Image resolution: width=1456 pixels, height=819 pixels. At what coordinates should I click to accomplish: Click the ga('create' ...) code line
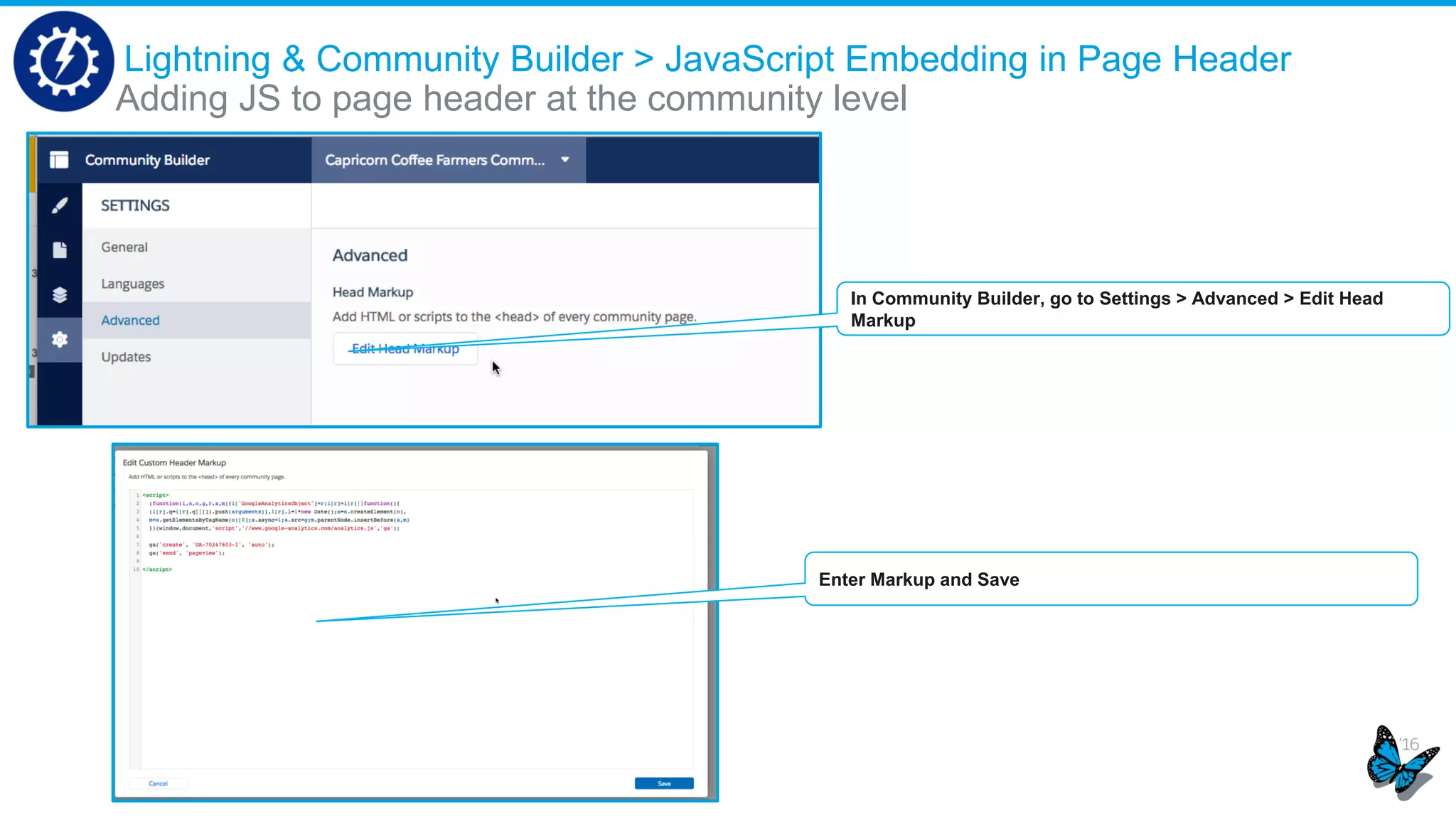(x=211, y=545)
